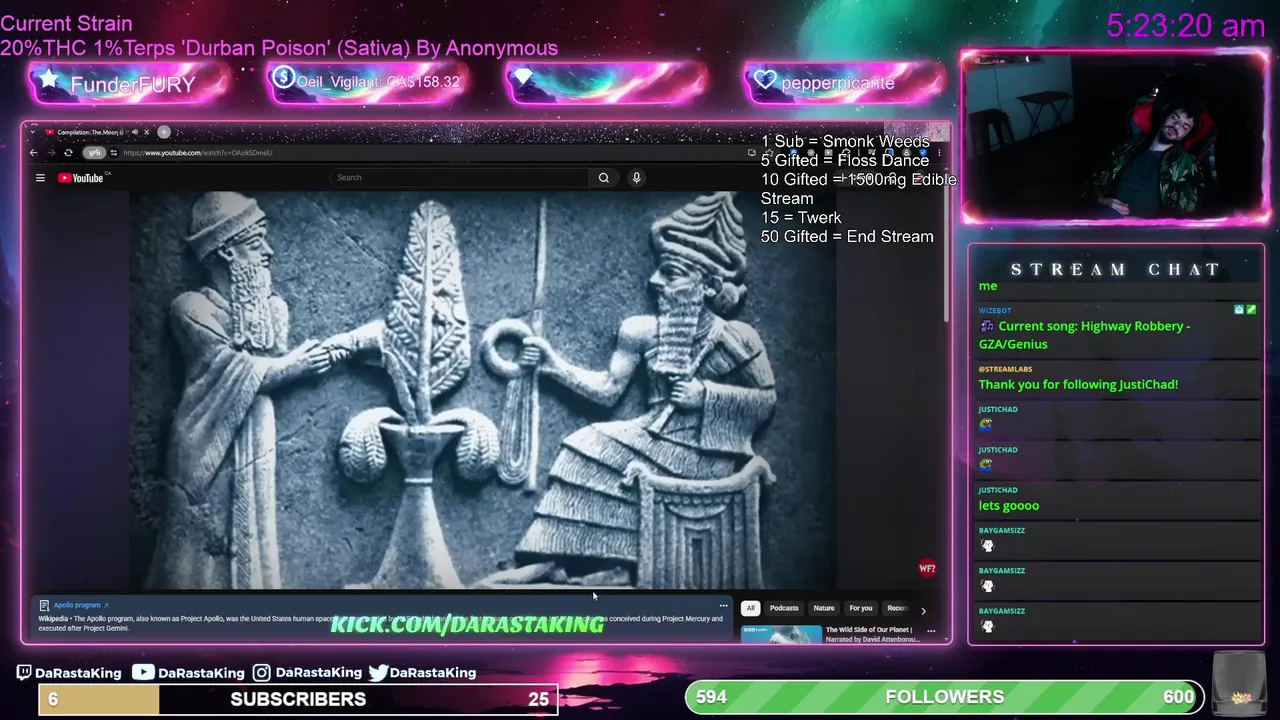Close the Compilation: The Moon browser tab
The image size is (1280, 720).
[x=146, y=132]
